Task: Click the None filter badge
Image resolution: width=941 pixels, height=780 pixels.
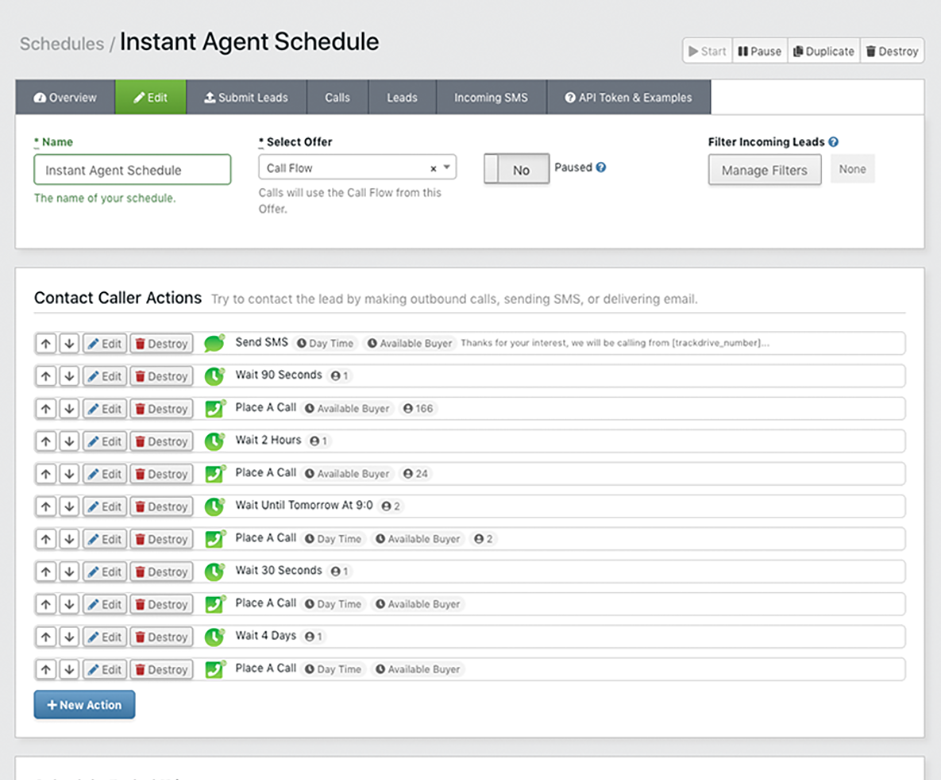Action: click(x=852, y=169)
